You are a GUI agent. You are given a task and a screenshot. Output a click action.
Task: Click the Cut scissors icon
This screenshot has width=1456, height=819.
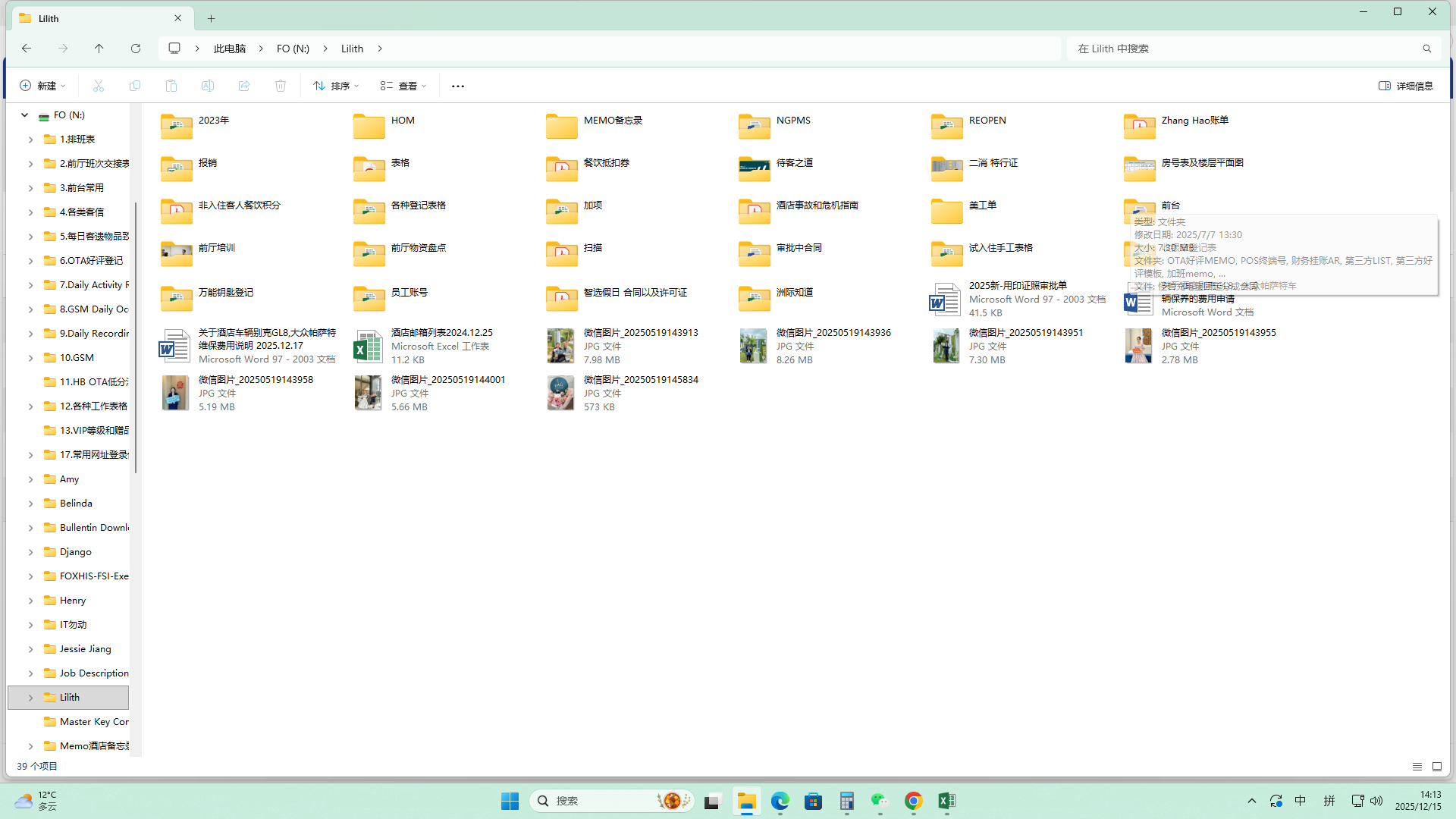(99, 86)
